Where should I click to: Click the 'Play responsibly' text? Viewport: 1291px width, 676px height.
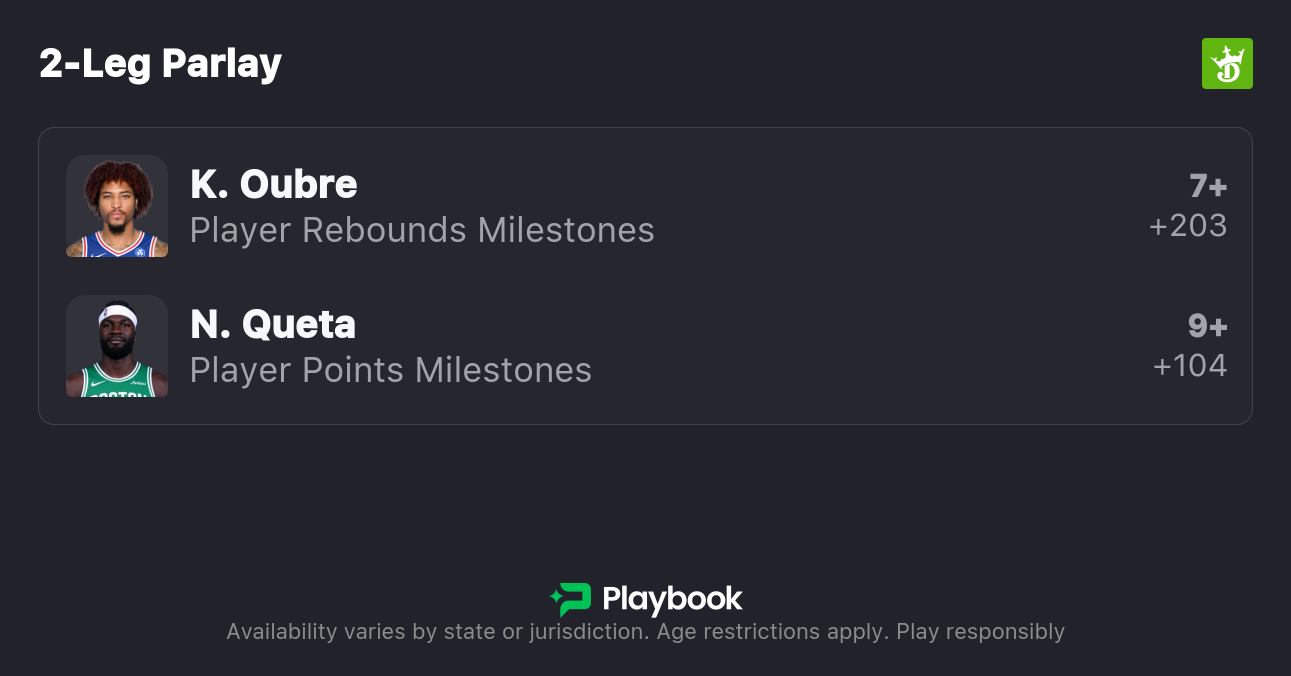(x=980, y=632)
